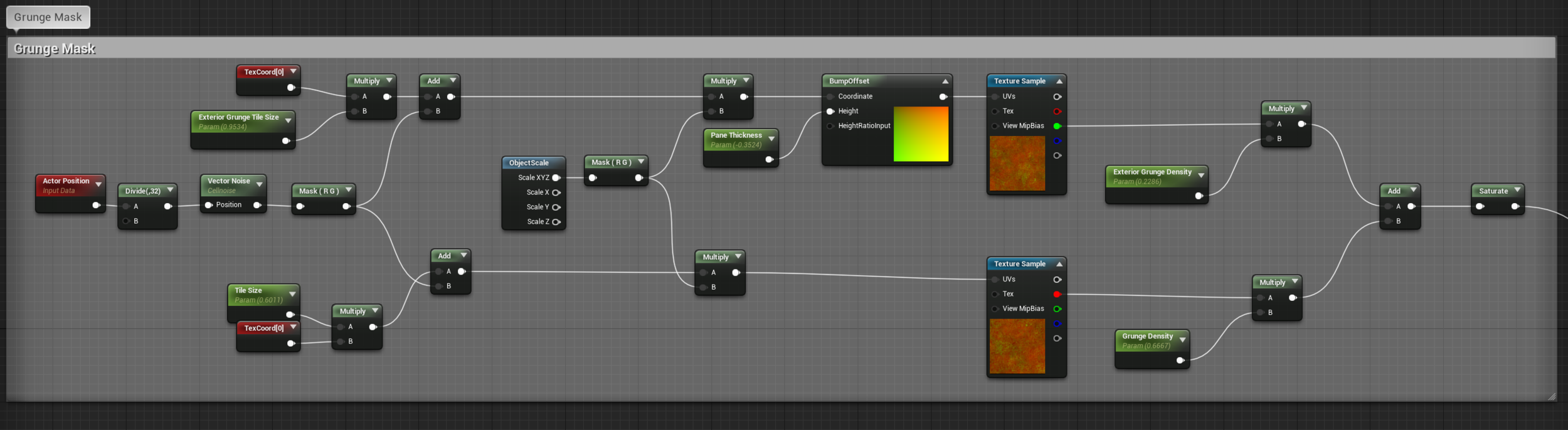The height and width of the screenshot is (430, 1568).
Task: Click the "Param (0.2286)" value text
Action: point(1137,182)
